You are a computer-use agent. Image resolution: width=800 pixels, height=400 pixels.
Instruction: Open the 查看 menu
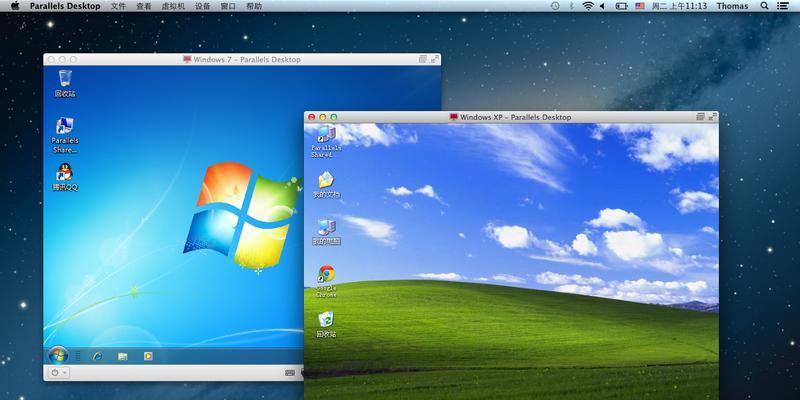click(144, 6)
